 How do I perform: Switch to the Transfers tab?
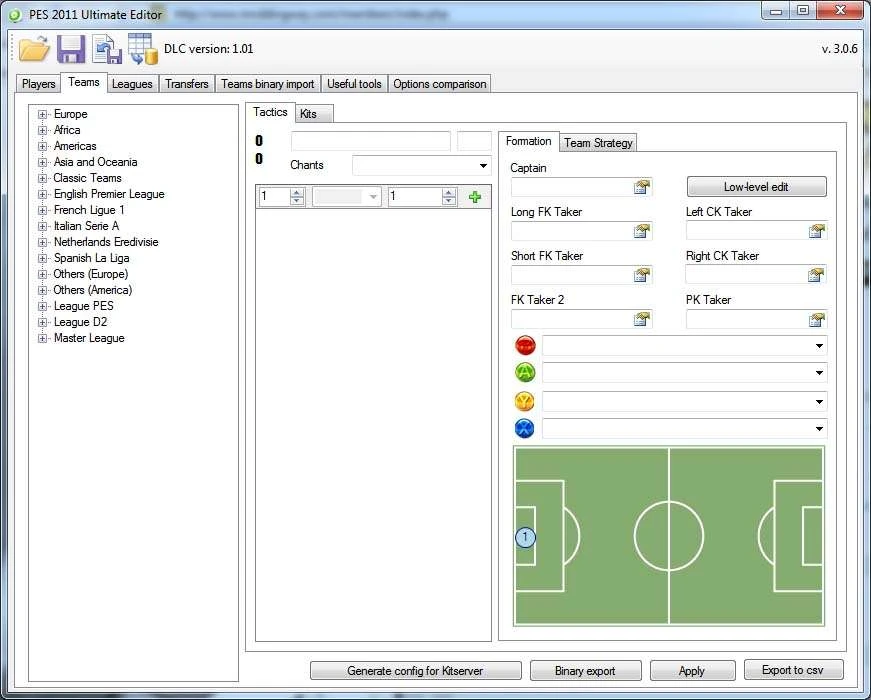[186, 83]
